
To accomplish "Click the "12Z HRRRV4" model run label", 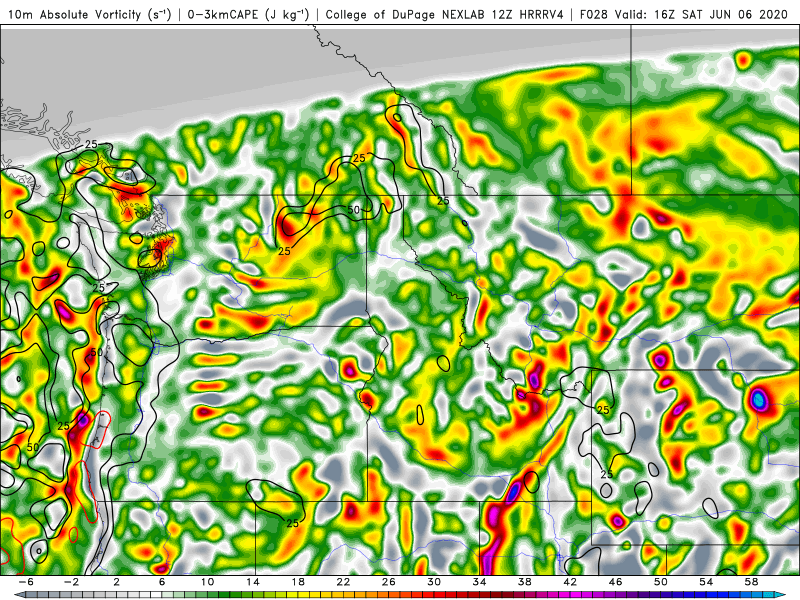I will [x=529, y=14].
